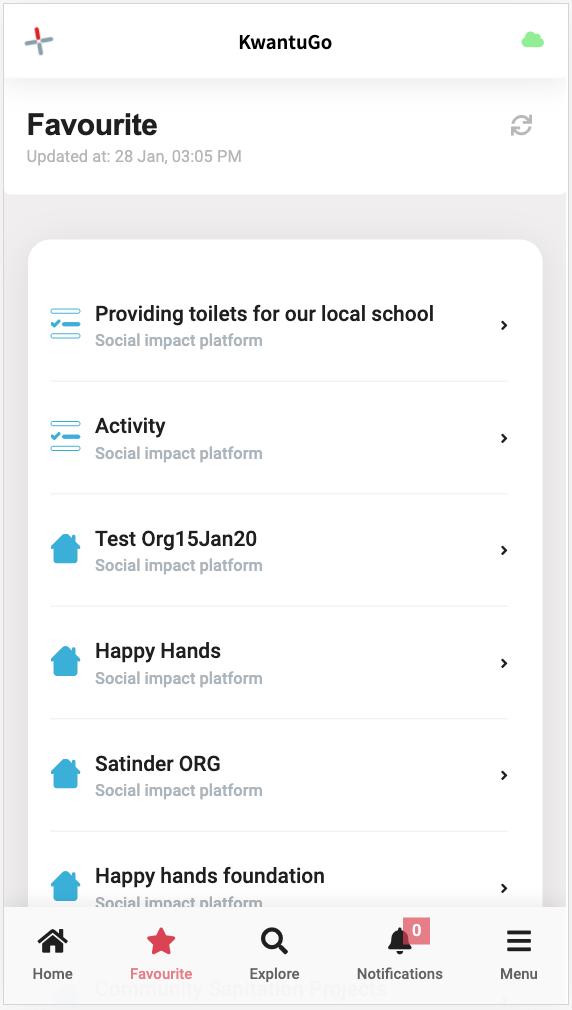
Task: Expand Providing toilets for our local school chevron
Action: tap(504, 325)
